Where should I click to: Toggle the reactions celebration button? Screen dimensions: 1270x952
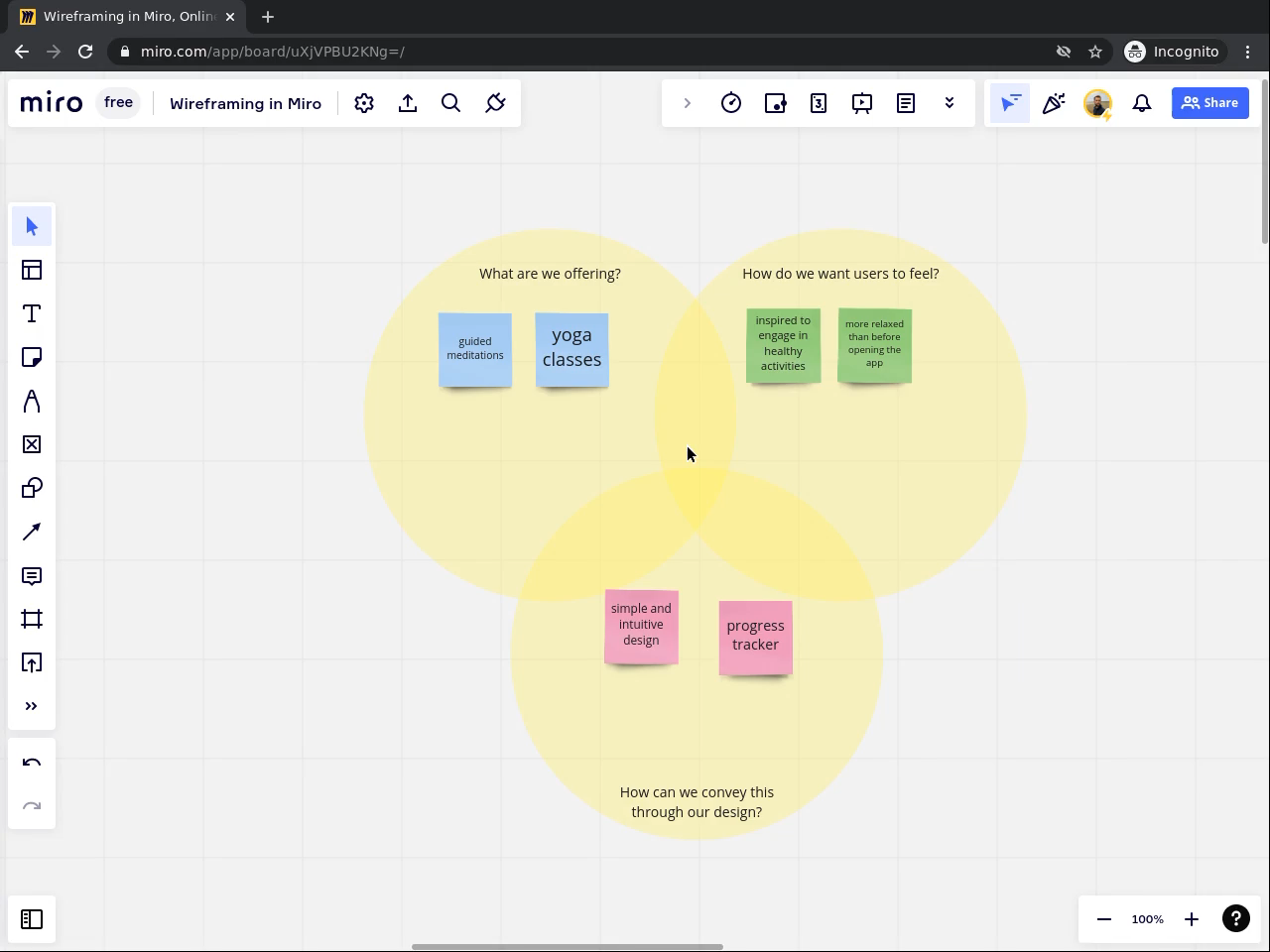click(1054, 103)
